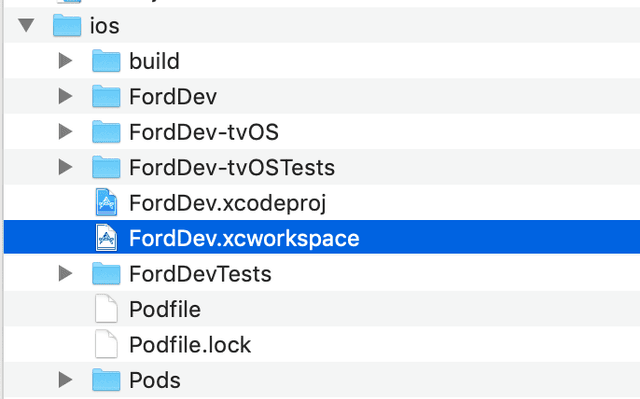Select the FordDev.xcworkspace file icon
Image resolution: width=640 pixels, height=399 pixels.
[x=106, y=238]
